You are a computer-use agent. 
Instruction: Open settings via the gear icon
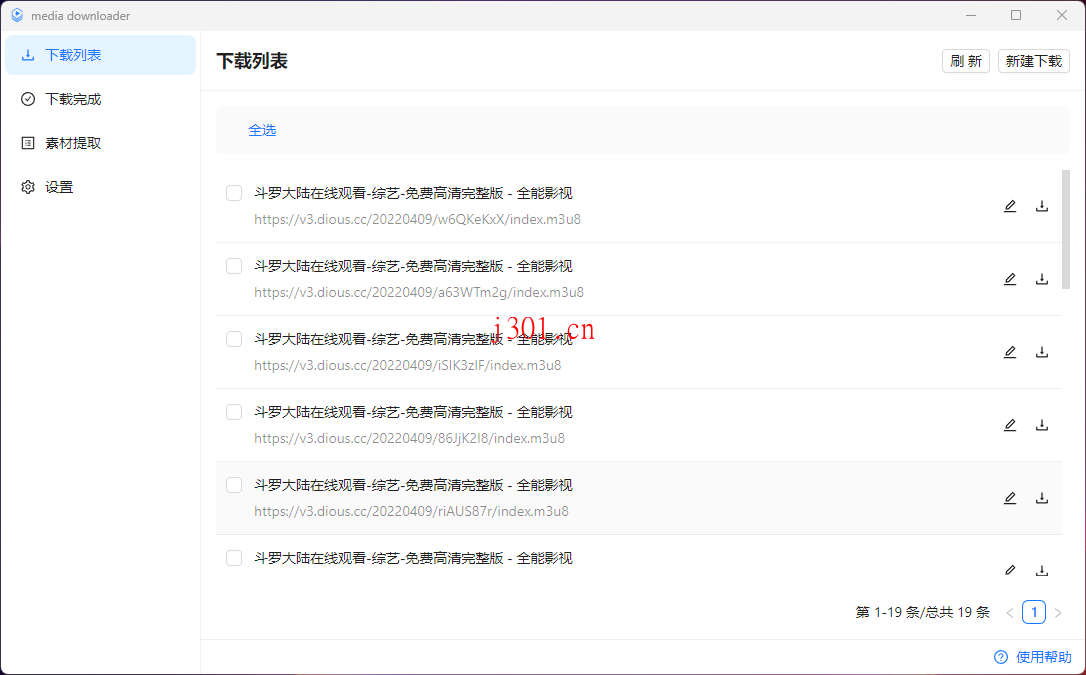27,186
